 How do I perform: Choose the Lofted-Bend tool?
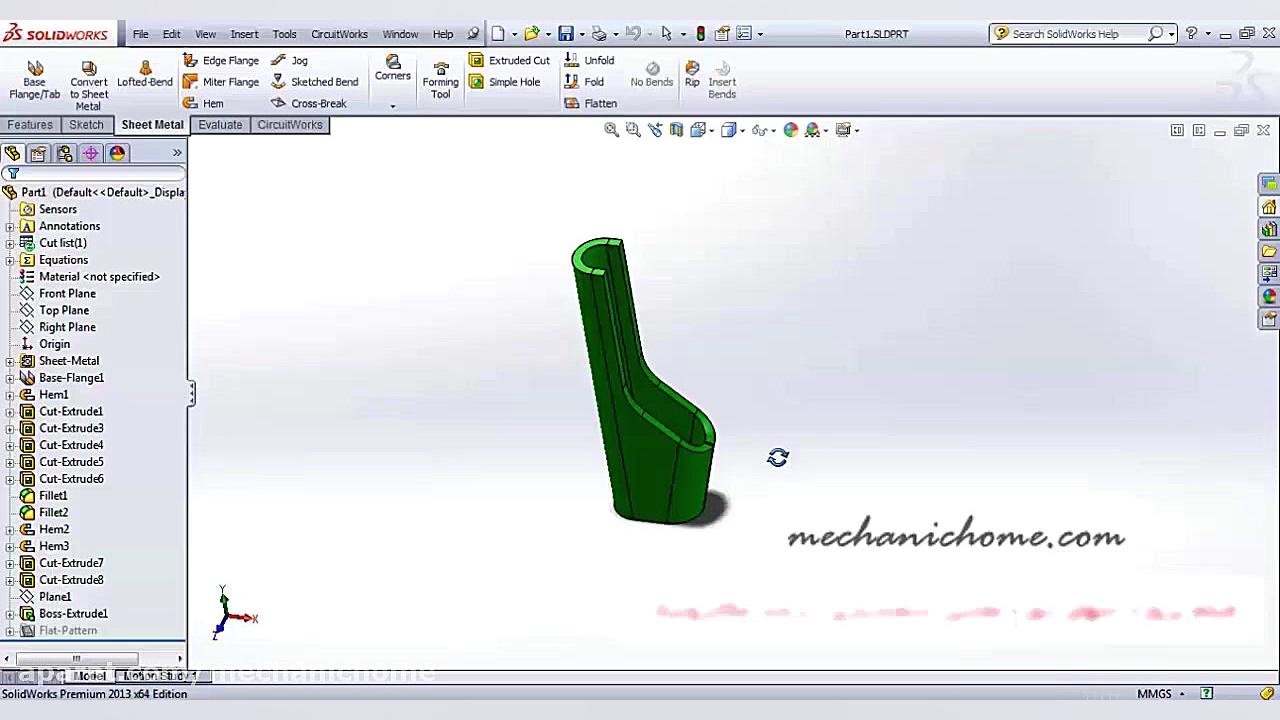[145, 74]
